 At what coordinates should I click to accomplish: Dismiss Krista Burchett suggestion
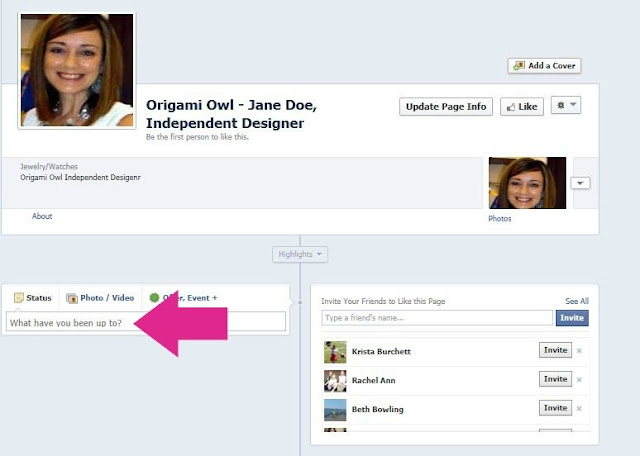coord(579,351)
